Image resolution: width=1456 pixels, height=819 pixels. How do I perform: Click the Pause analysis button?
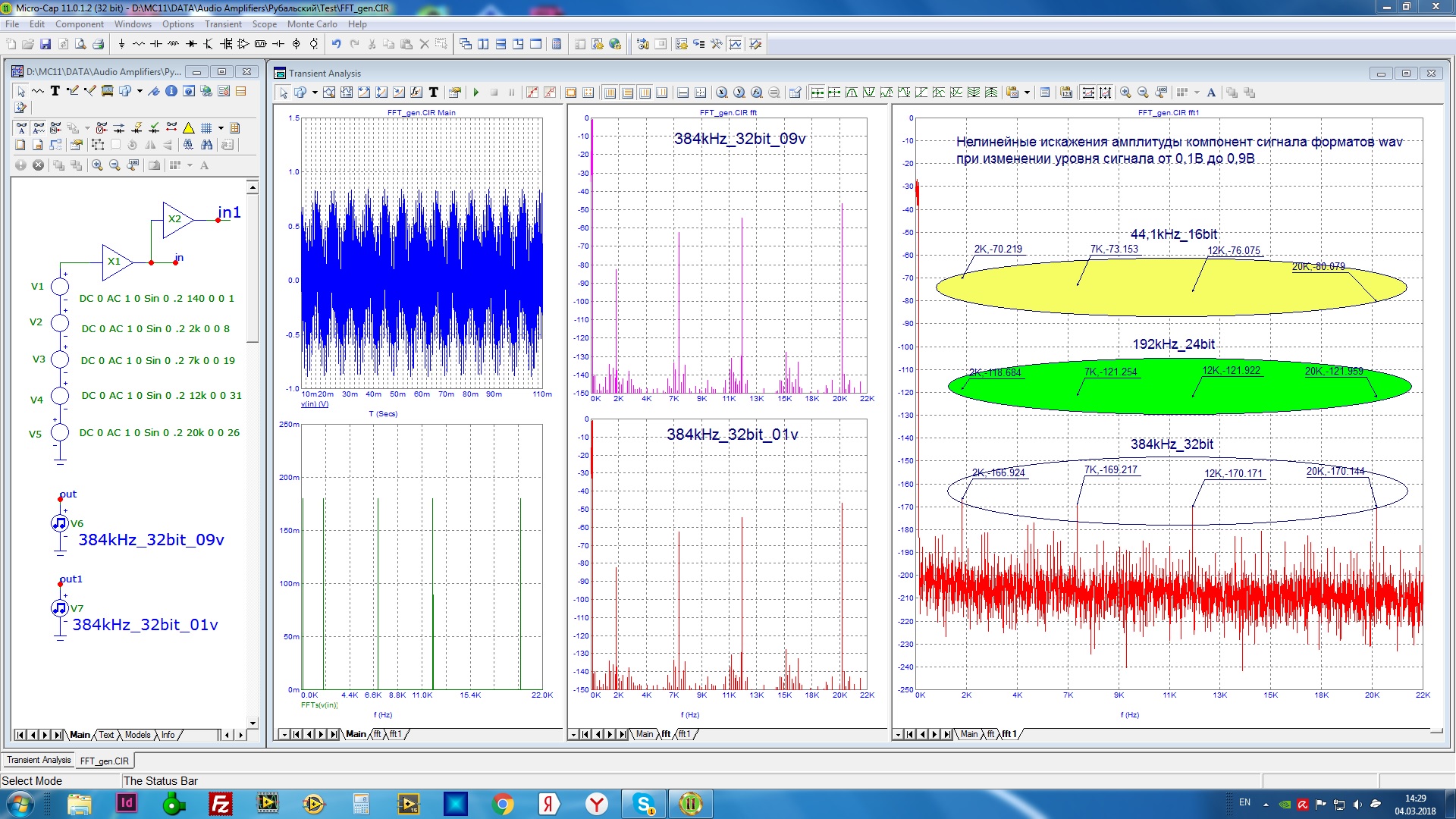(511, 93)
